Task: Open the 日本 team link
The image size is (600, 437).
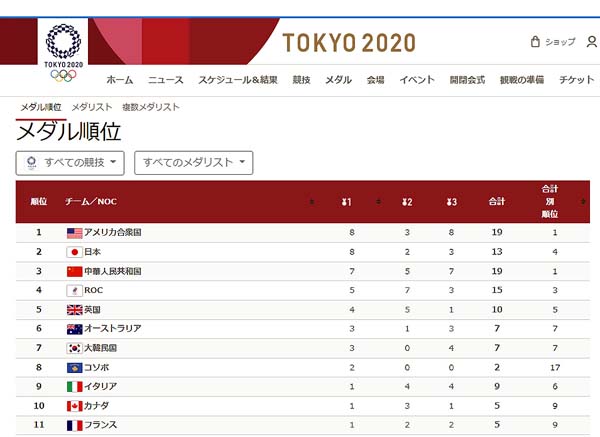Action: [95, 252]
